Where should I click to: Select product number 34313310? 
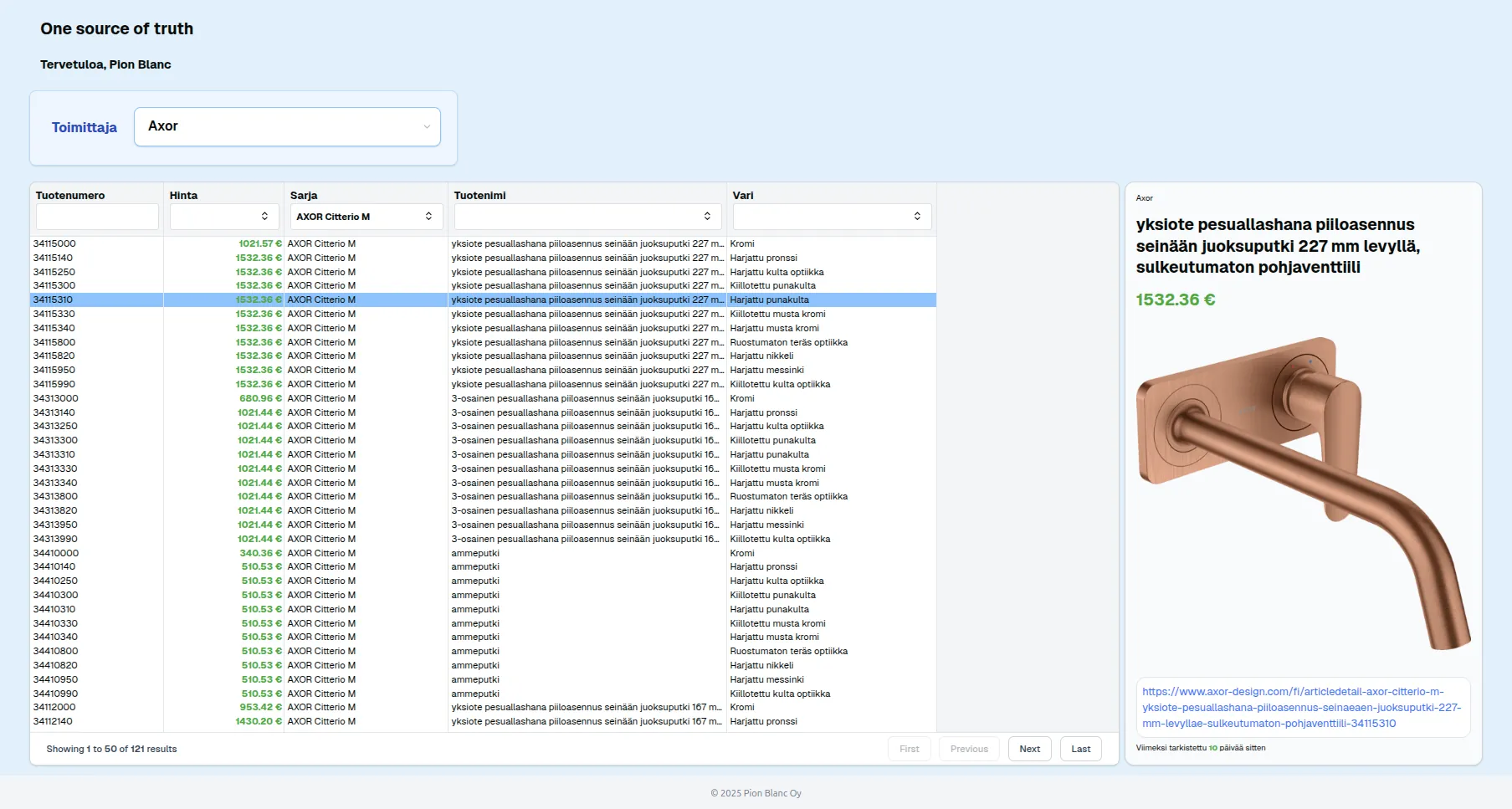(54, 455)
